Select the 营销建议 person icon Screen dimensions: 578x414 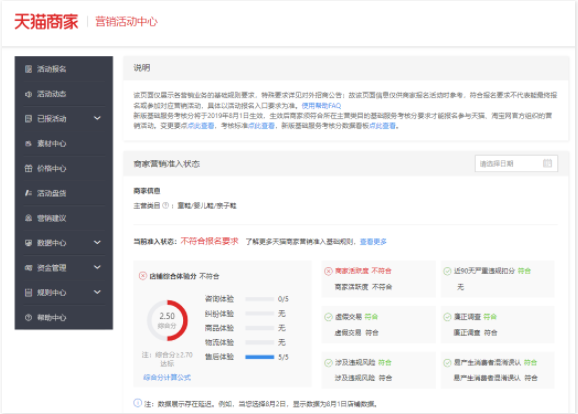tap(28, 218)
